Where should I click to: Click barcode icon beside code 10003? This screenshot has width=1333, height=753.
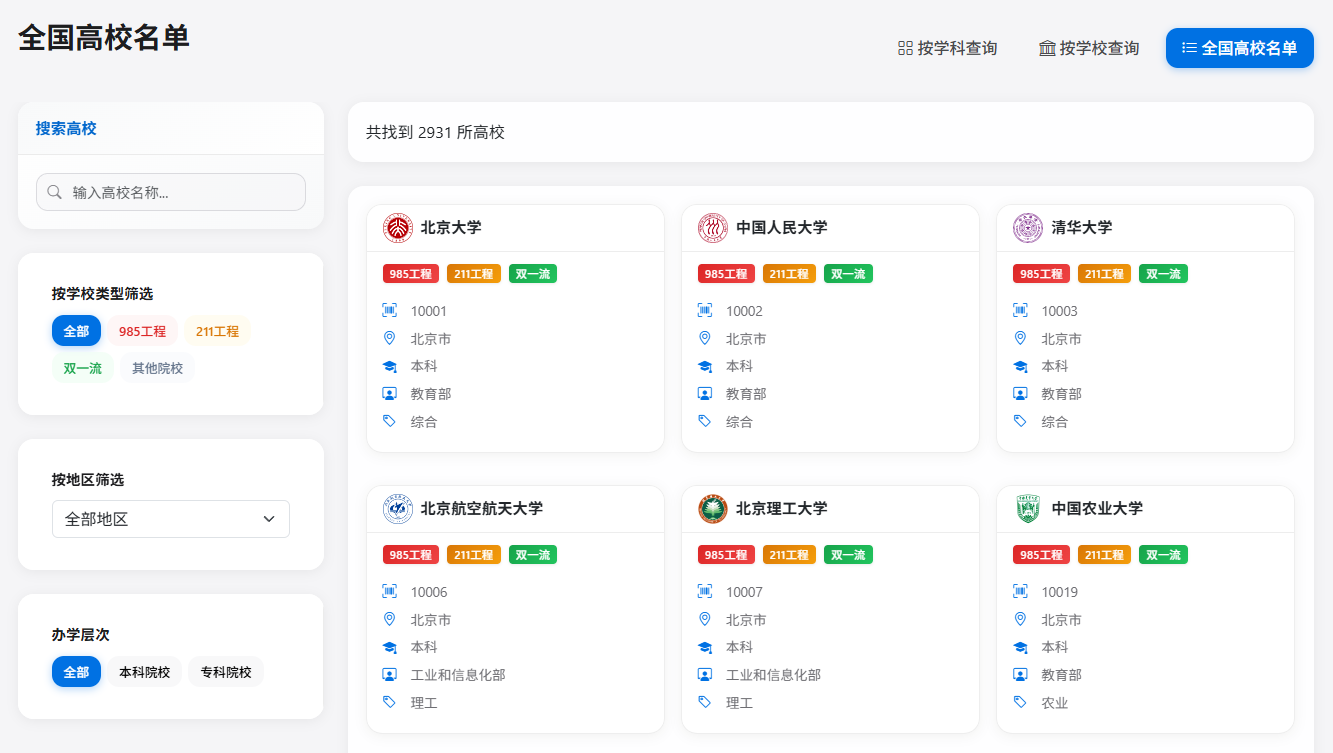1020,310
